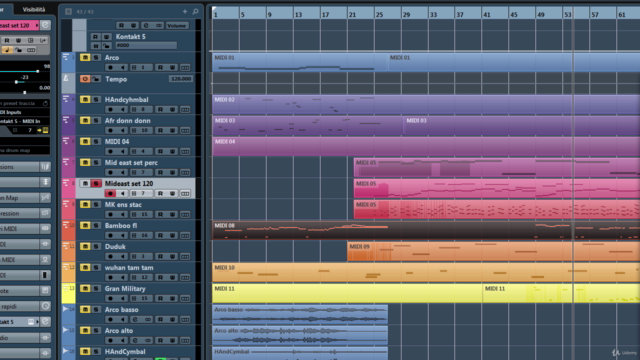
Task: Enable monitor on wuhan tam tam track
Action: click(123, 278)
